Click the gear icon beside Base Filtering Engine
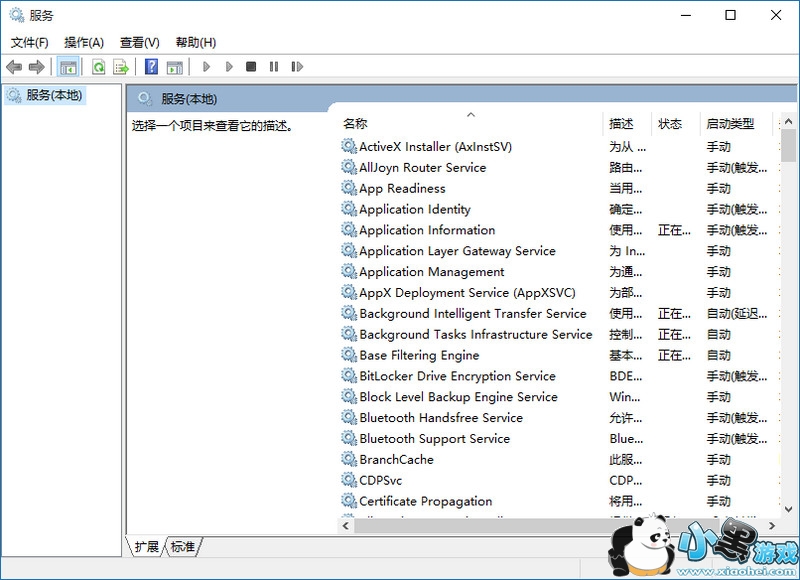 [x=349, y=355]
